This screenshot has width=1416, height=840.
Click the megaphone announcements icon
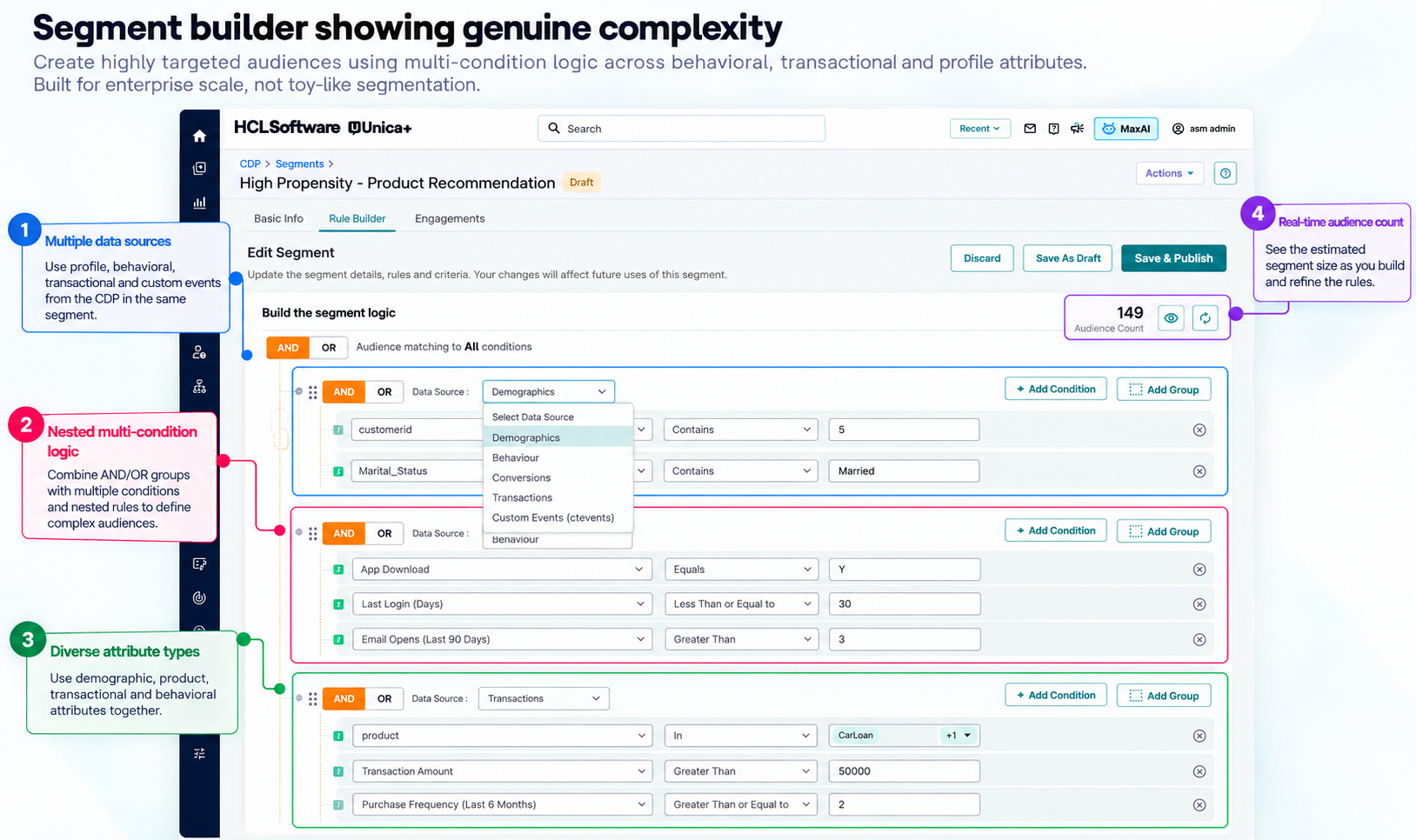pos(1077,129)
